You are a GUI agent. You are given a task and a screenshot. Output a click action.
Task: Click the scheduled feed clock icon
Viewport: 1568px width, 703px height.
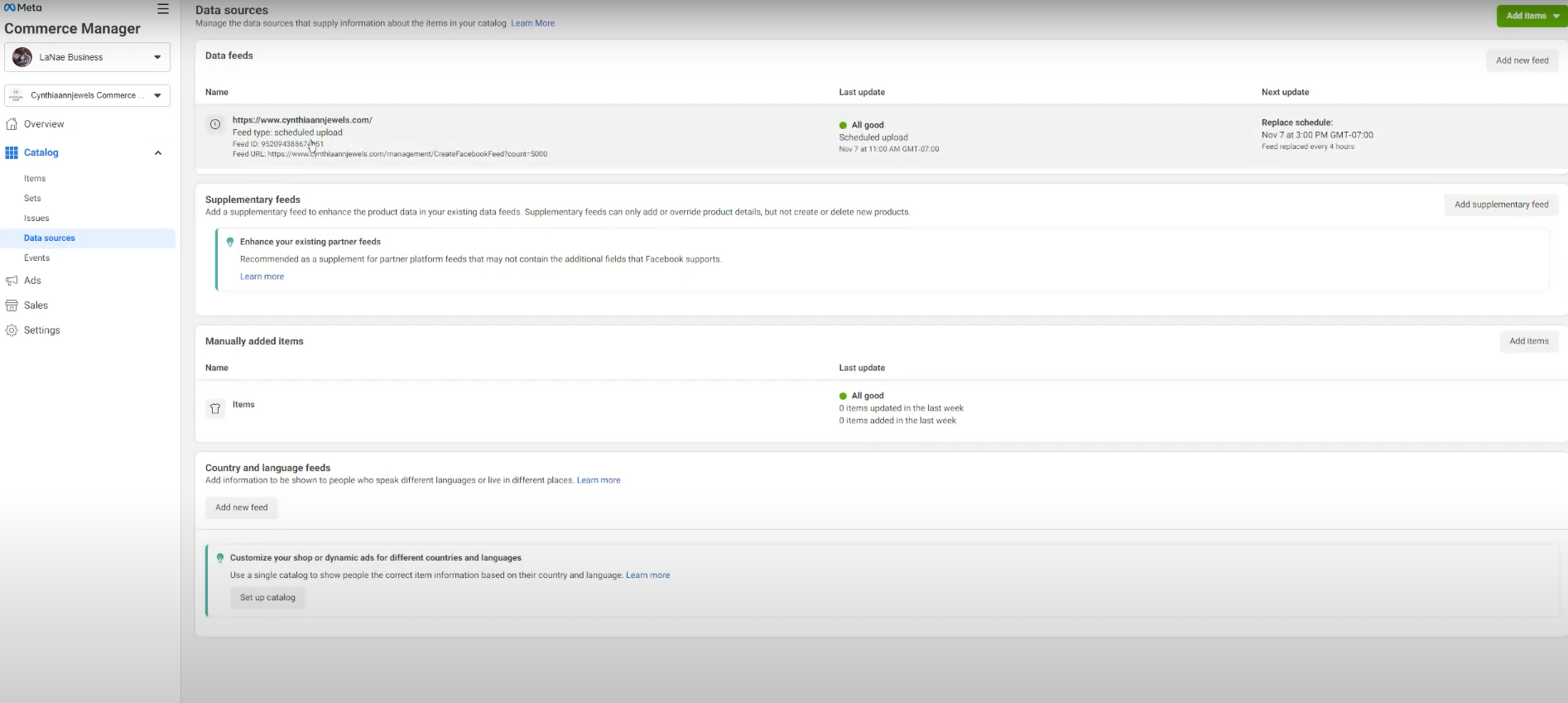[215, 124]
